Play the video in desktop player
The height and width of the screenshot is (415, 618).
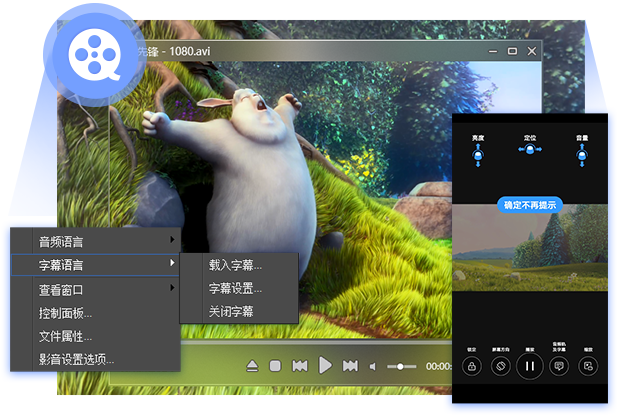pos(325,365)
